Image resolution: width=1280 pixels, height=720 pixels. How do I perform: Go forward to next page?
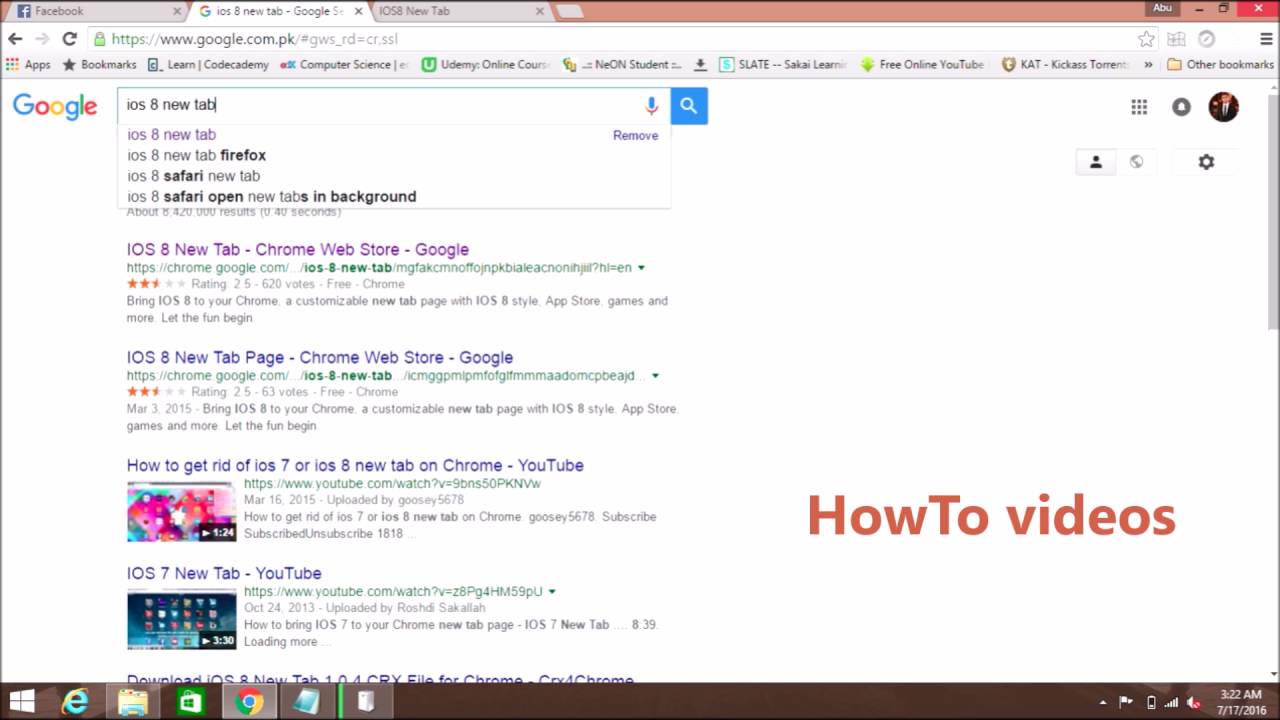click(x=42, y=39)
